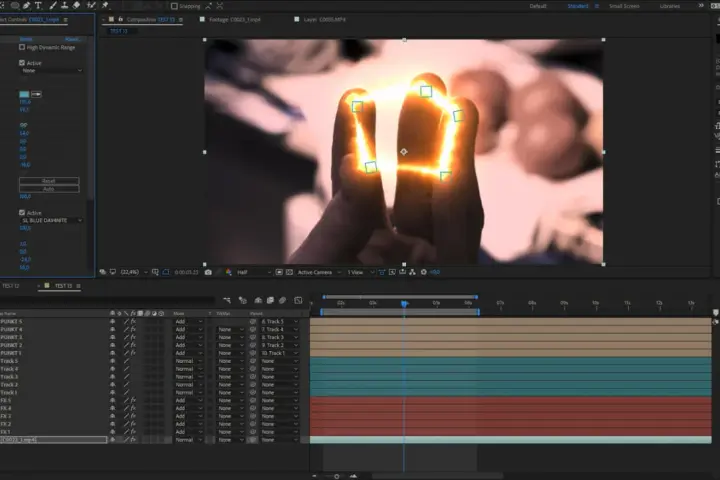Select the Pen tool in the toolbar
The height and width of the screenshot is (480, 720).
27,6
